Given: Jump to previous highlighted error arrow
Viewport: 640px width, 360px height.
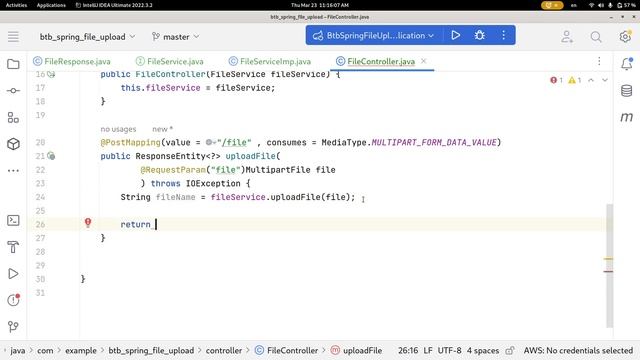Looking at the screenshot, I should [591, 80].
